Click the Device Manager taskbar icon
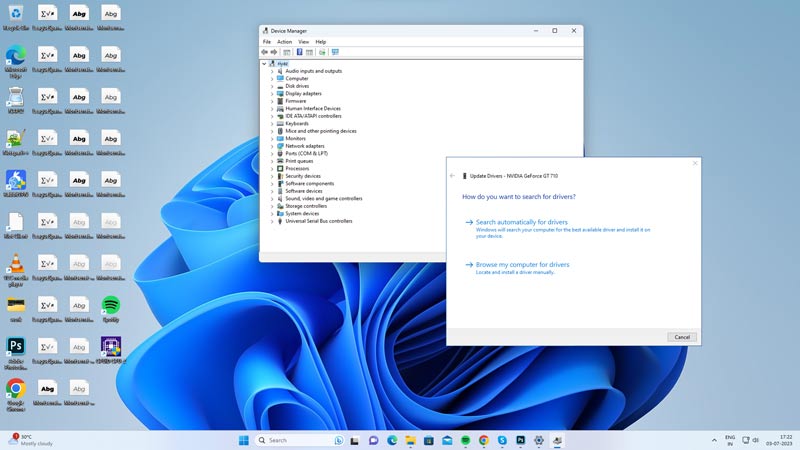 coord(557,440)
